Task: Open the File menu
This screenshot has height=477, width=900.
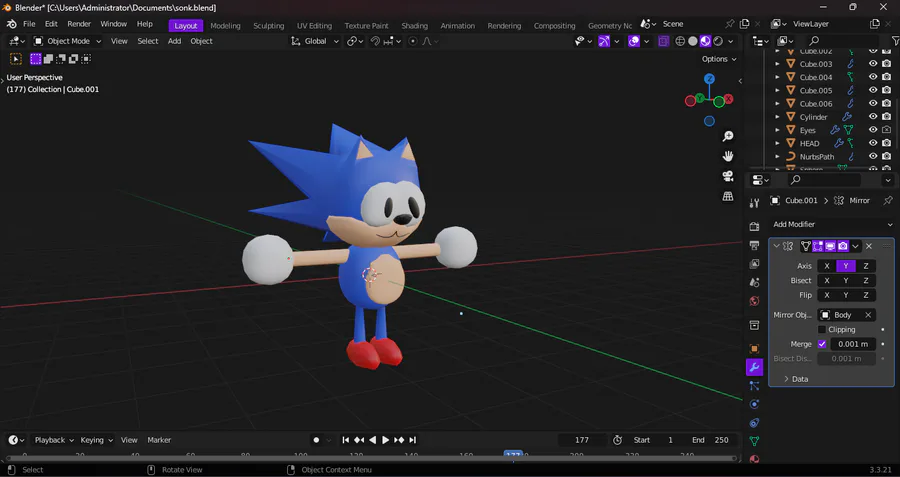Action: [x=29, y=24]
